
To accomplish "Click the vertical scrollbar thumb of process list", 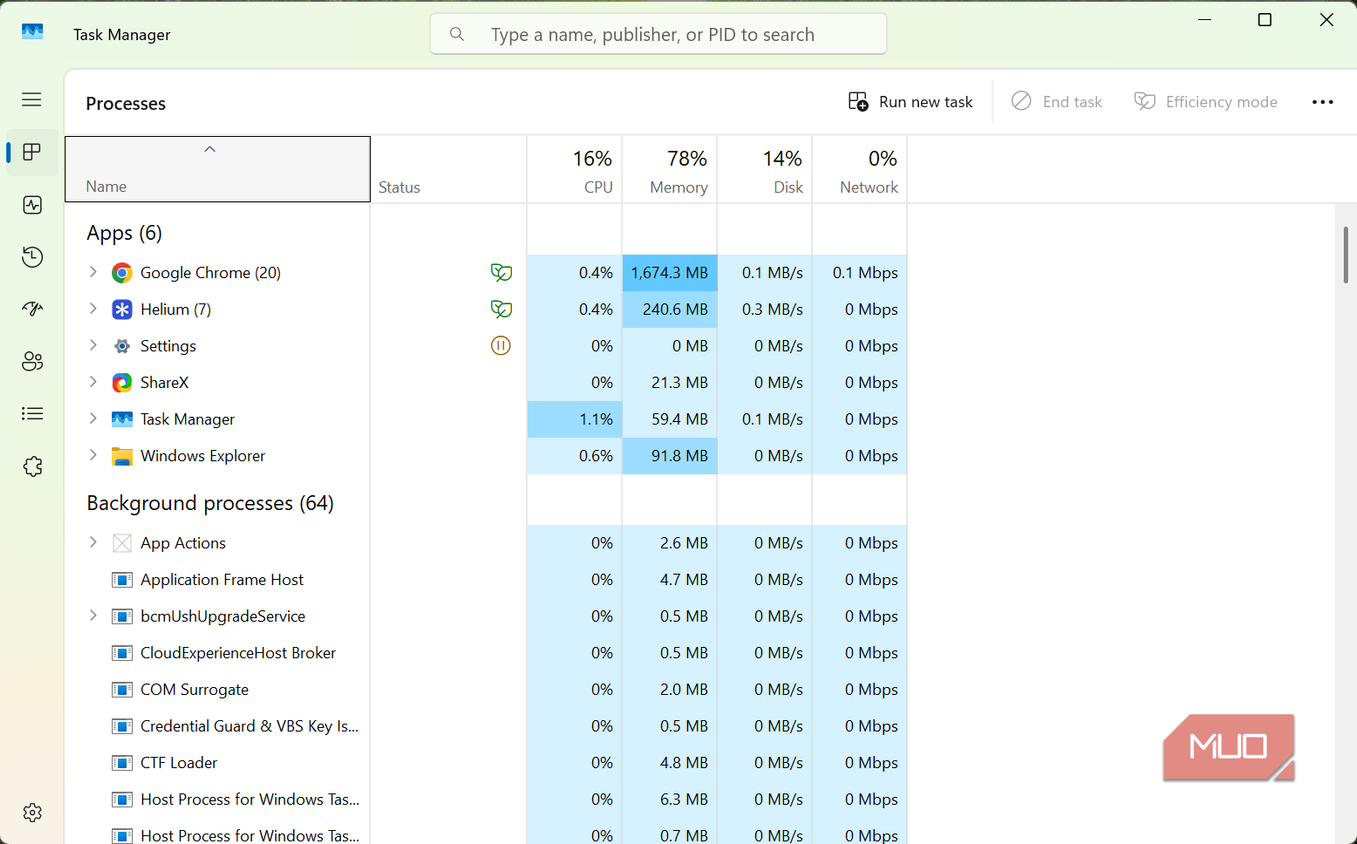I will coord(1346,255).
